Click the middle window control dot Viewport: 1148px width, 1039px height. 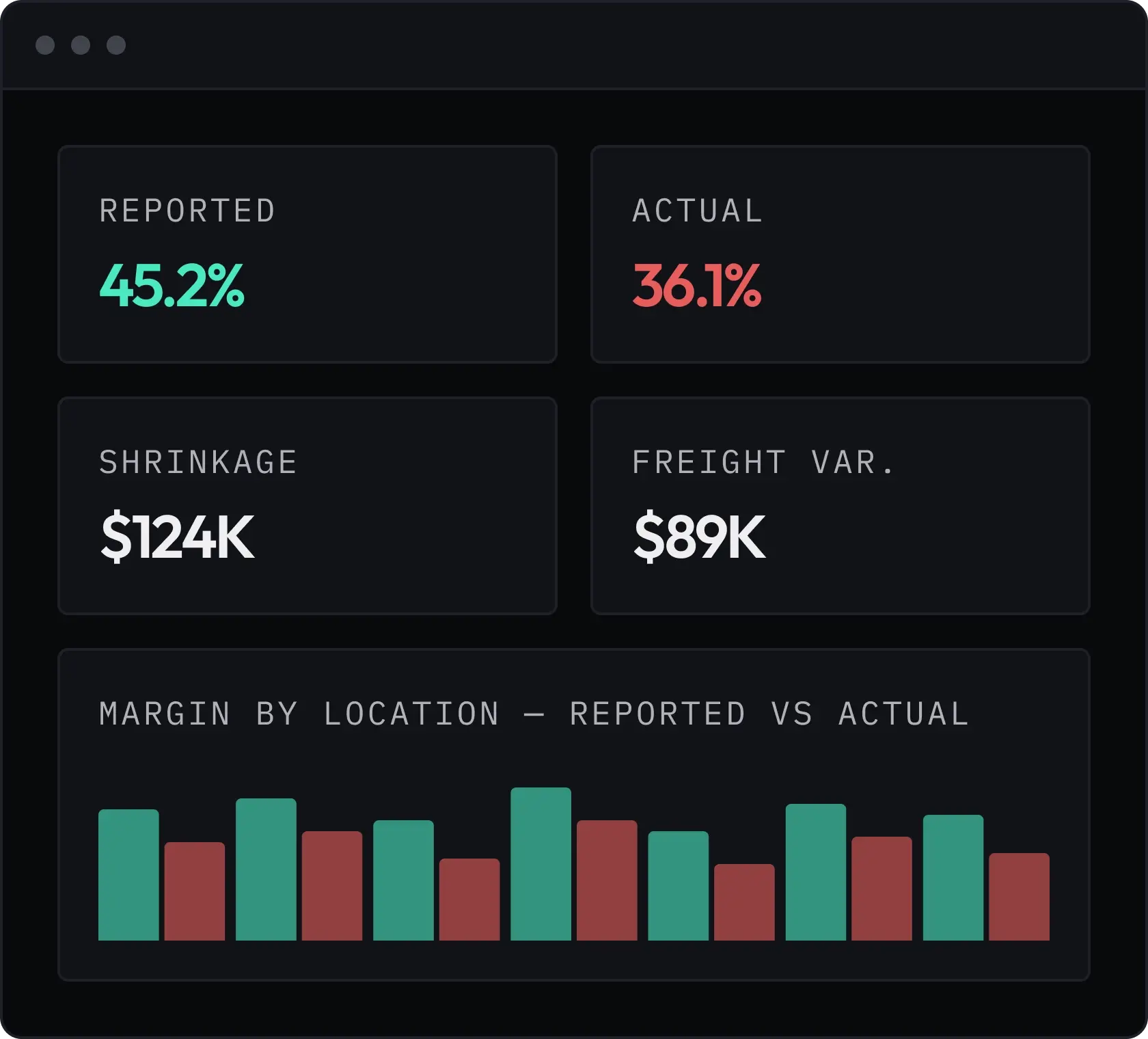81,45
